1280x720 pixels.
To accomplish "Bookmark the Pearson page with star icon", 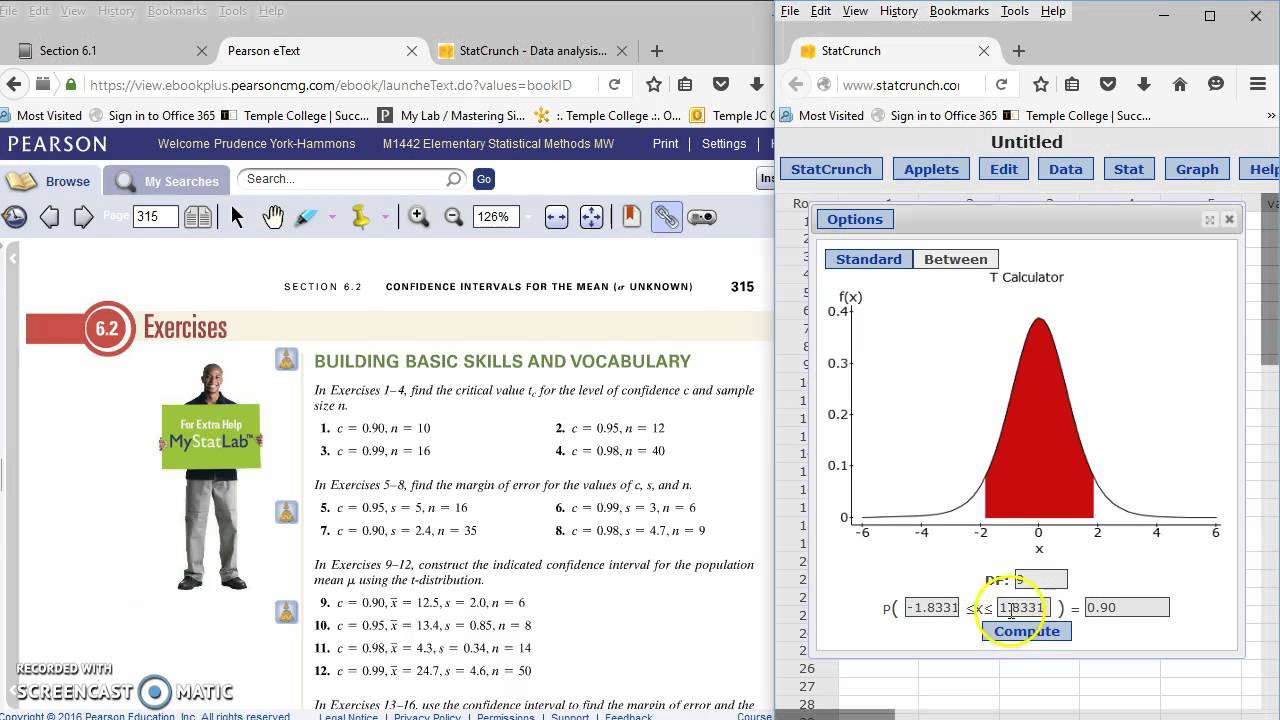I will pos(654,85).
